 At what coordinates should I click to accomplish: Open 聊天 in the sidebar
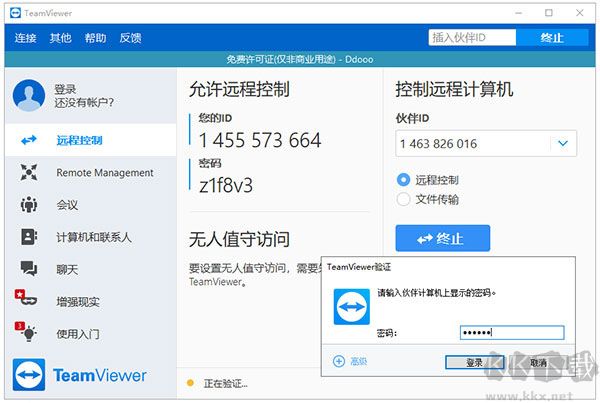click(x=91, y=269)
